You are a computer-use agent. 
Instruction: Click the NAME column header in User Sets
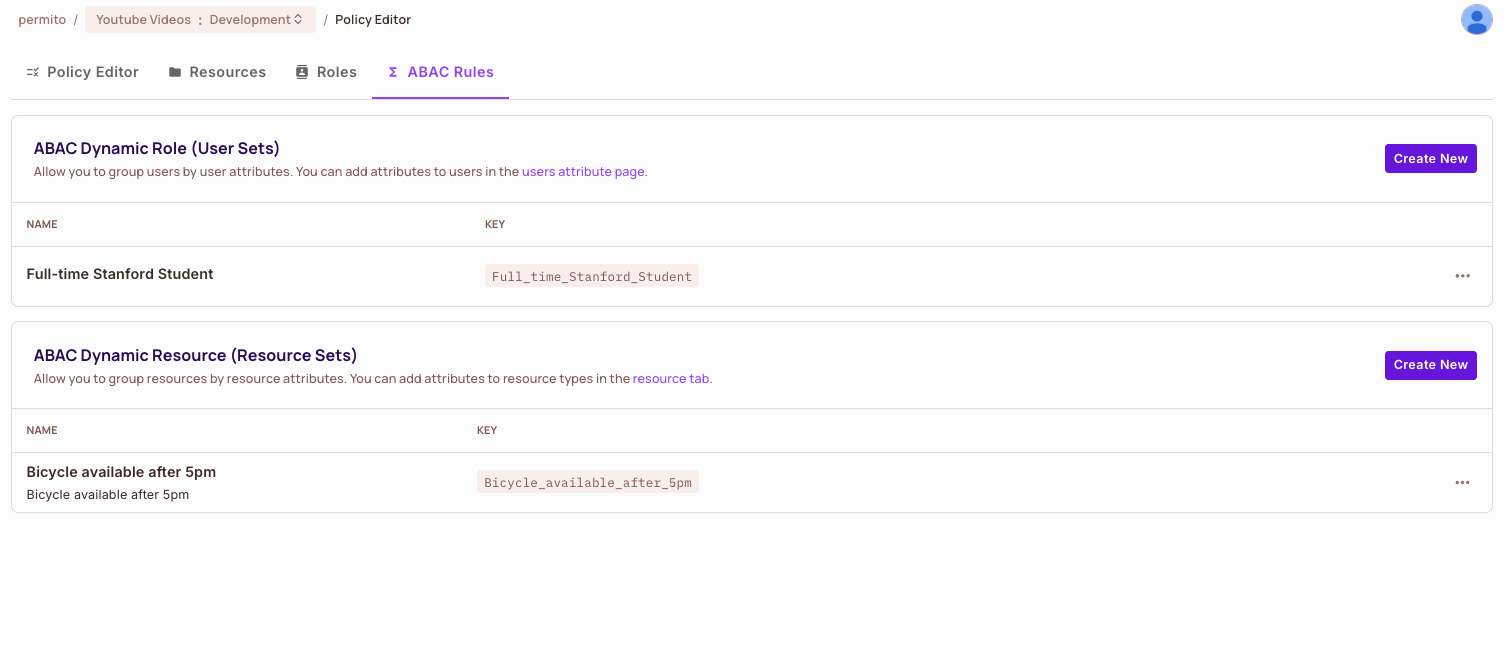tap(42, 225)
